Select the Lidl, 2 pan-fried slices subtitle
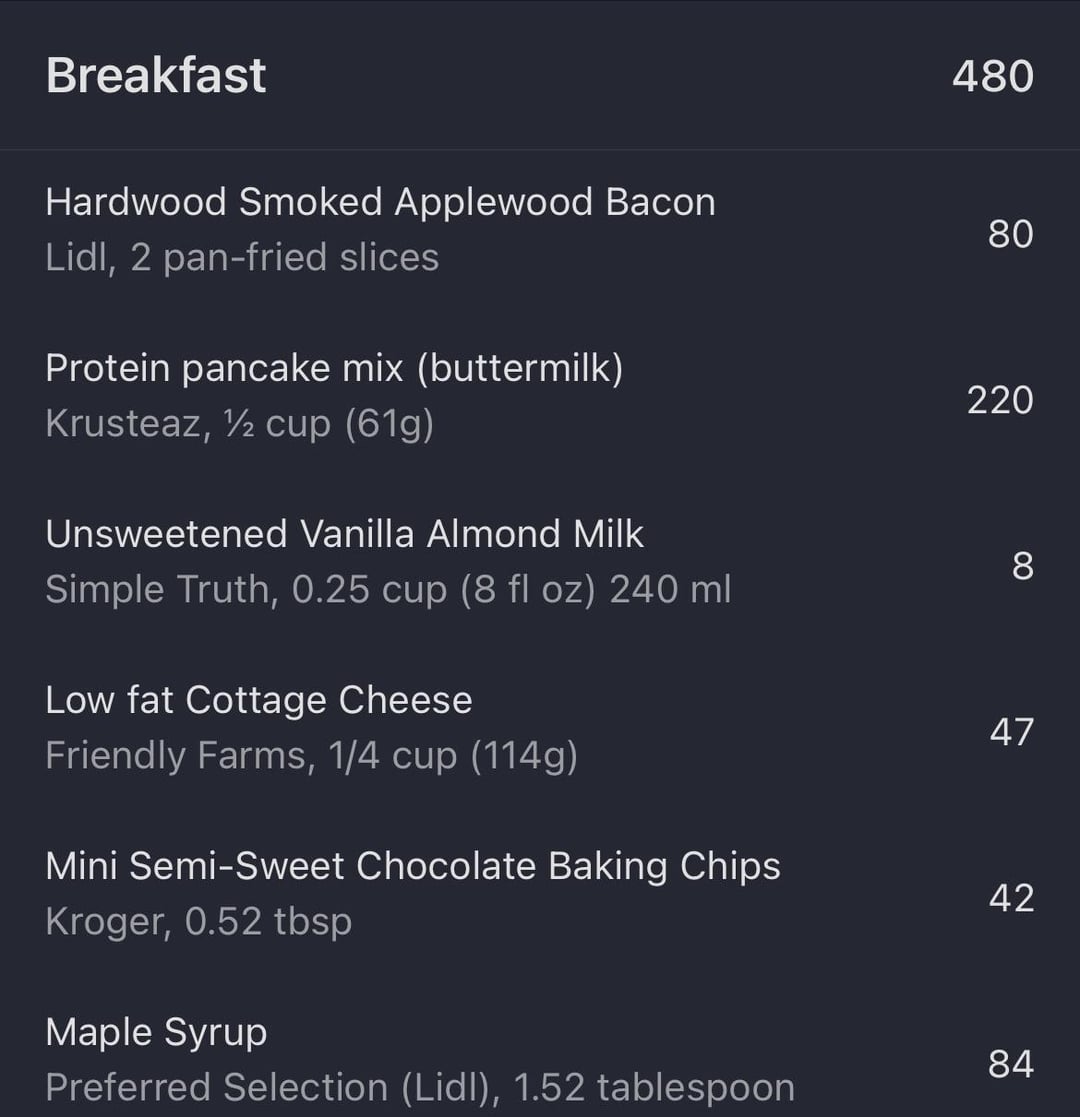 (x=242, y=257)
